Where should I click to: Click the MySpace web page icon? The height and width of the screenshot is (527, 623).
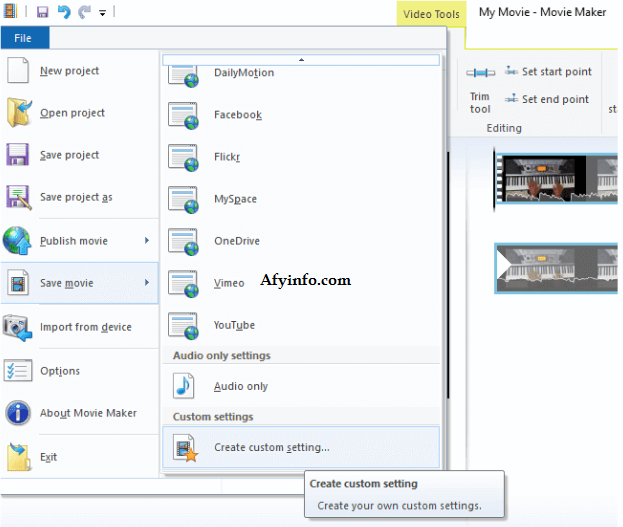(x=183, y=200)
